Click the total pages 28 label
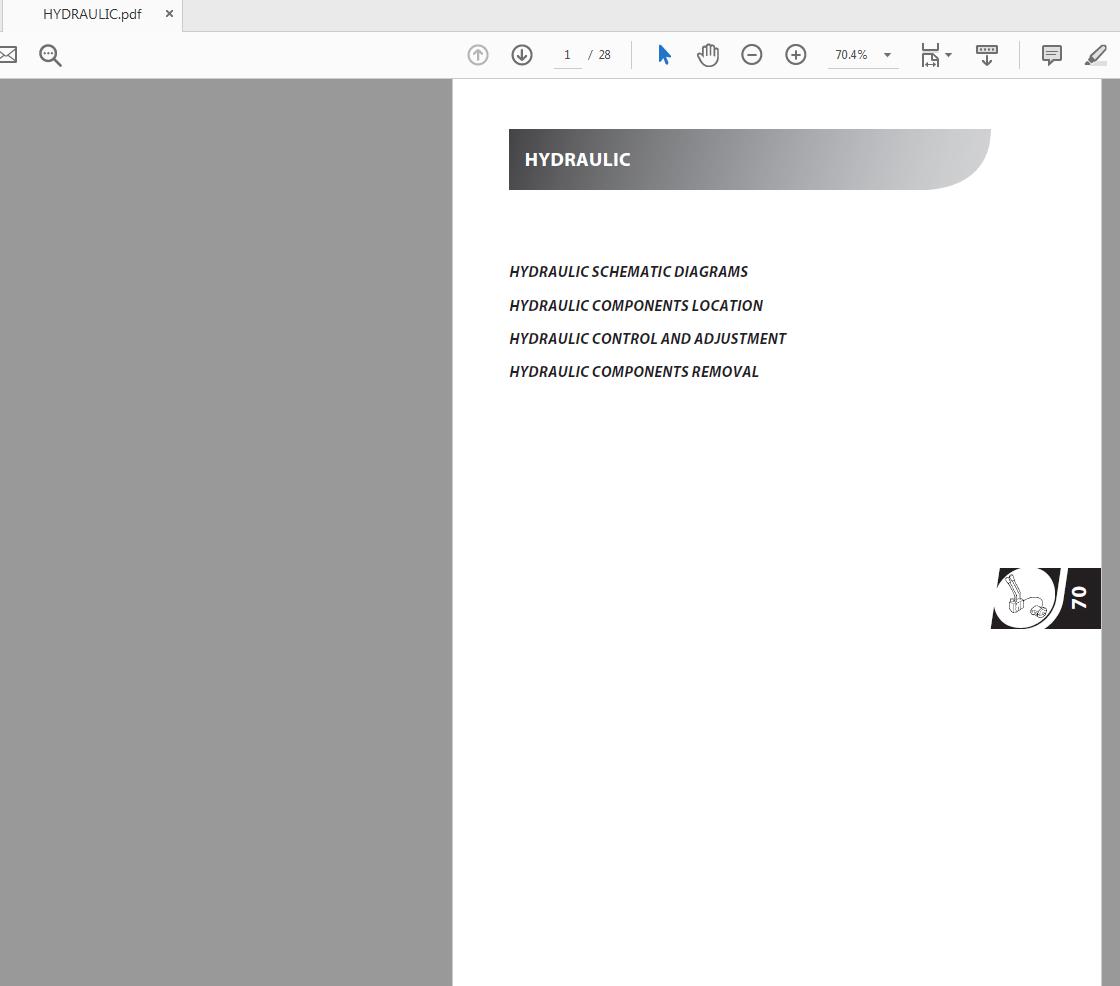Screen dimensions: 1120x986 [604, 55]
